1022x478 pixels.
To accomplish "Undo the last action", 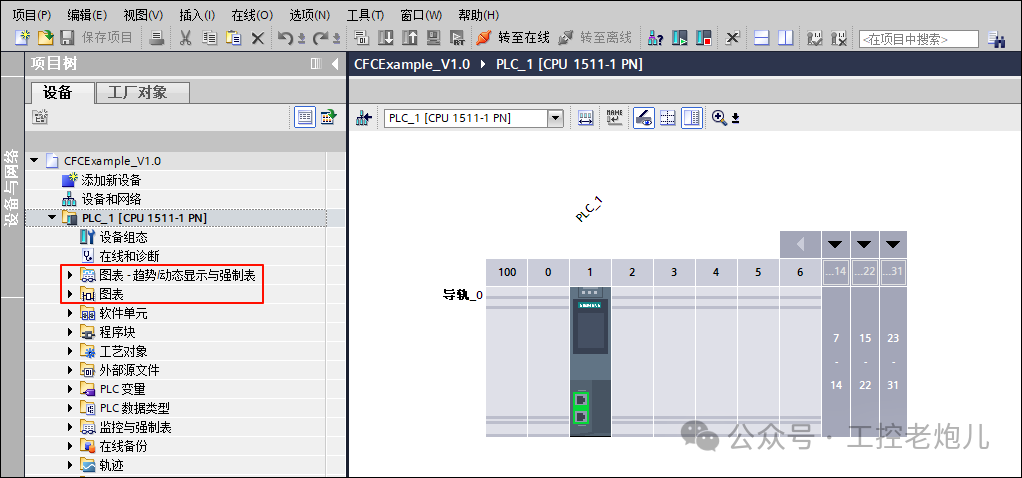I will (286, 38).
